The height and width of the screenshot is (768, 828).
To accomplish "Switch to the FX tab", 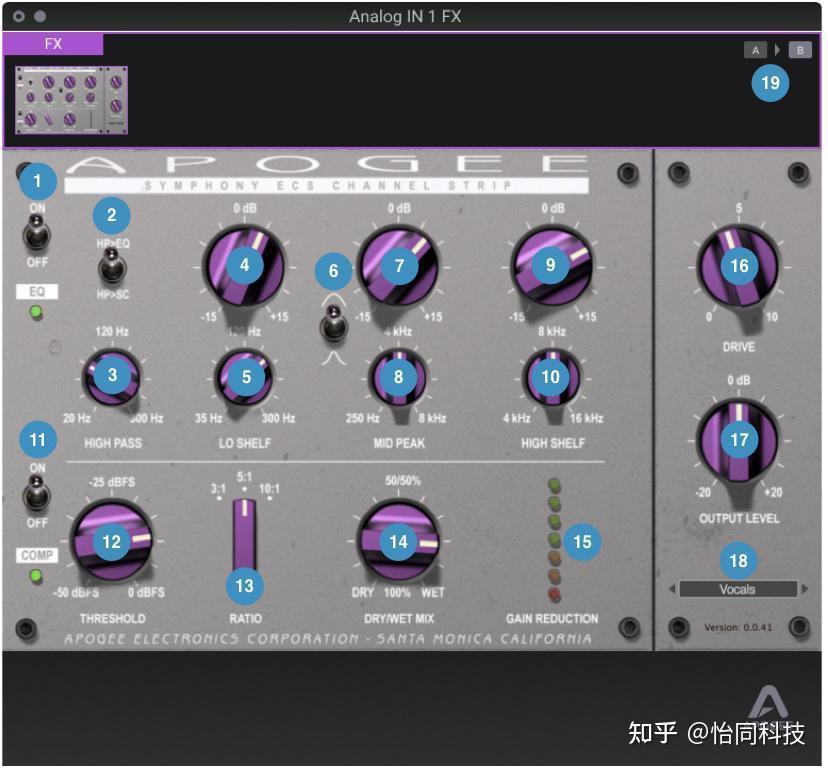I will (54, 43).
